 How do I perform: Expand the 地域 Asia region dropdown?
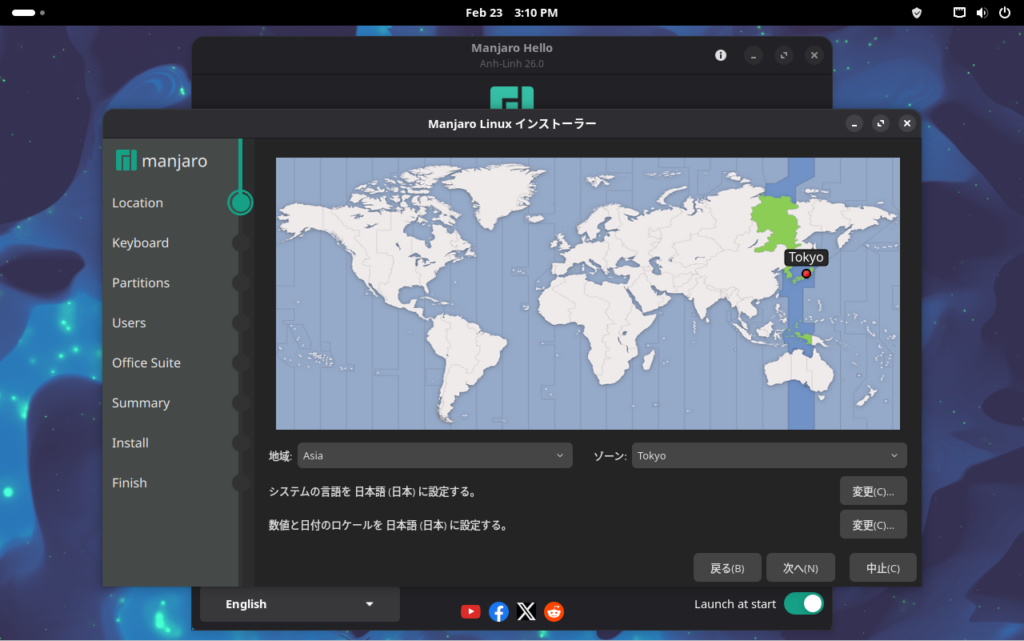434,456
